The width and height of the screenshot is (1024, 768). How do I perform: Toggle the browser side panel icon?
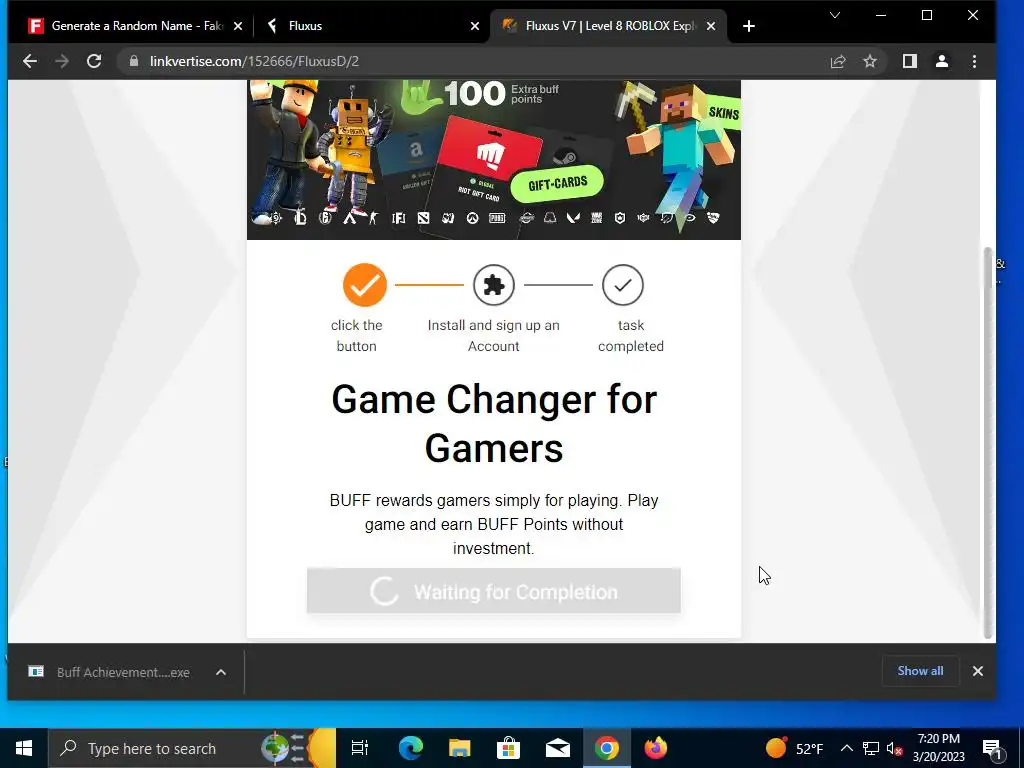[x=910, y=61]
